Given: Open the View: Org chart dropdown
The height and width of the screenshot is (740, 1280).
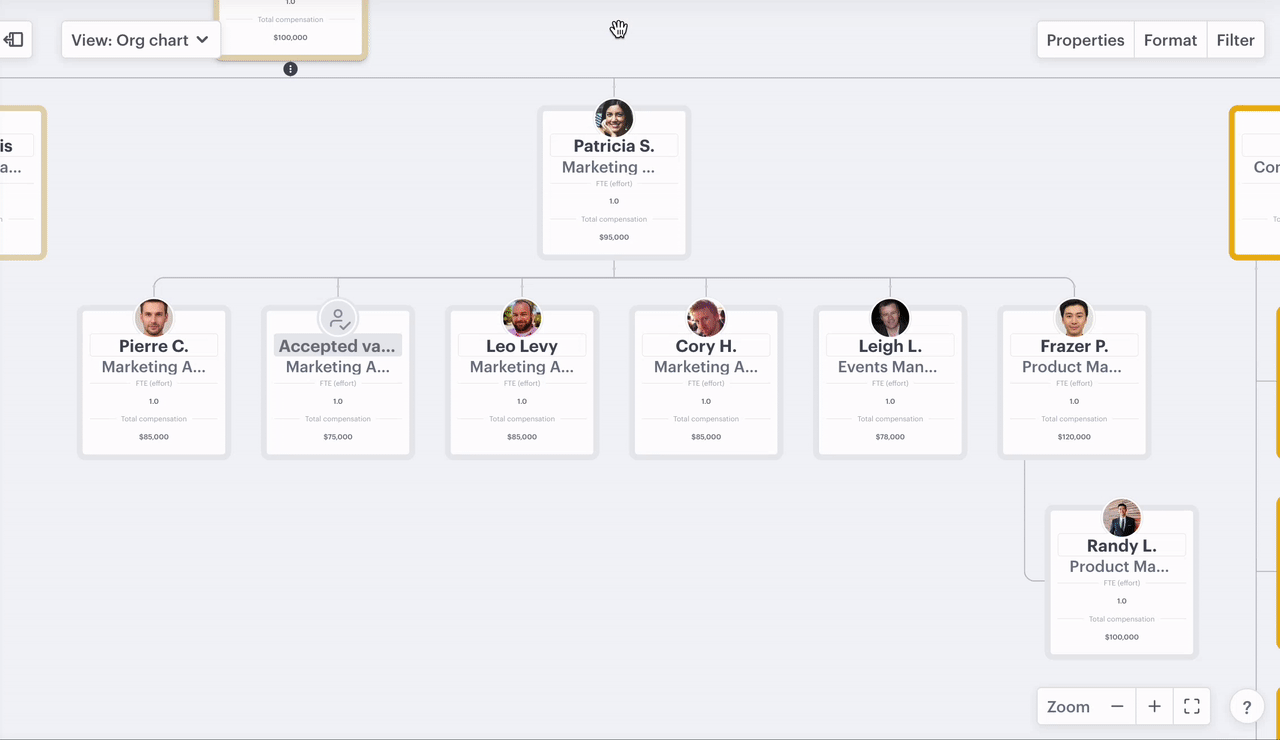Looking at the screenshot, I should click(x=140, y=40).
